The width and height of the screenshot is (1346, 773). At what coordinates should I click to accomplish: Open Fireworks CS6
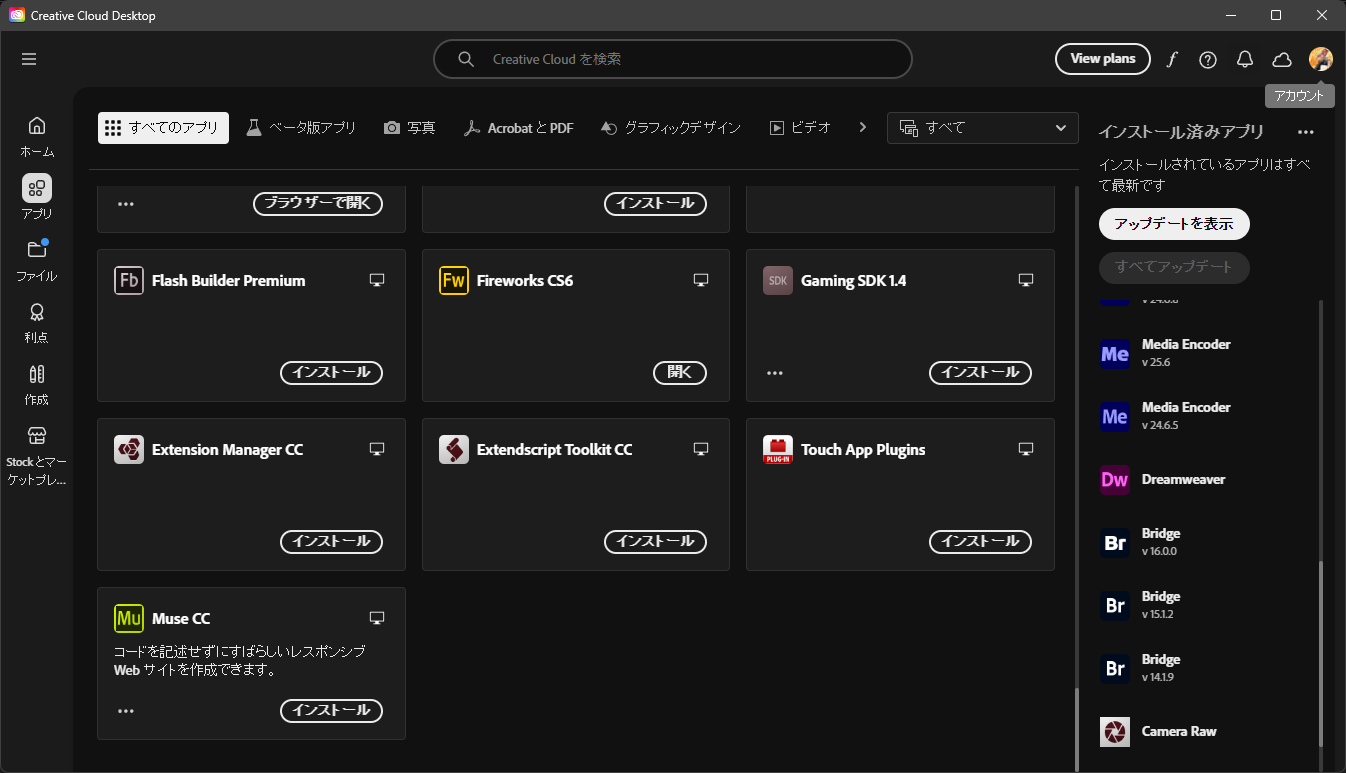(680, 372)
